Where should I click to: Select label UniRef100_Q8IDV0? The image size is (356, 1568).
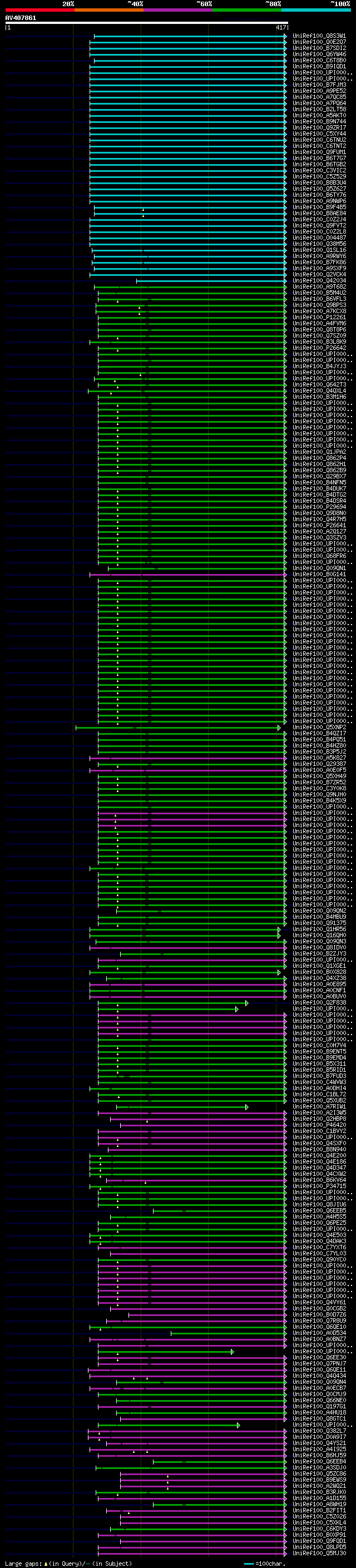click(x=319, y=948)
